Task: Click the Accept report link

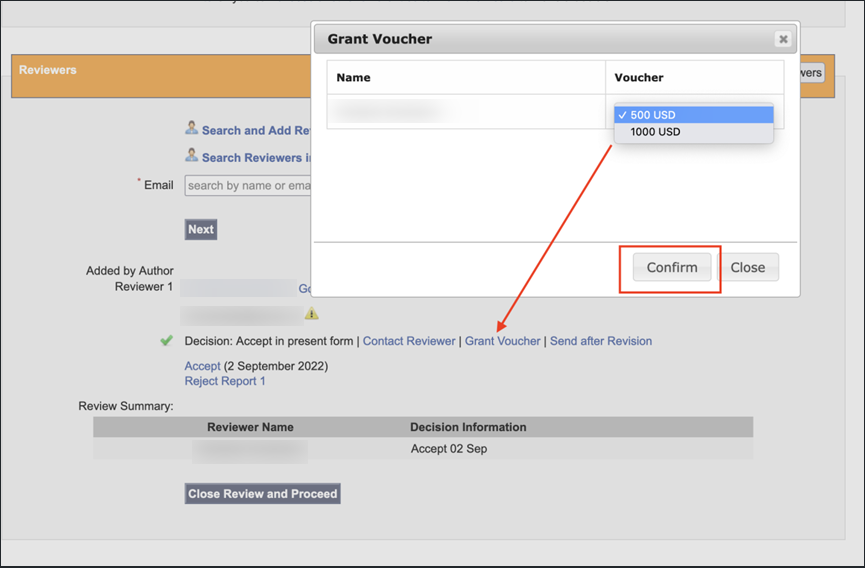Action: click(x=202, y=366)
